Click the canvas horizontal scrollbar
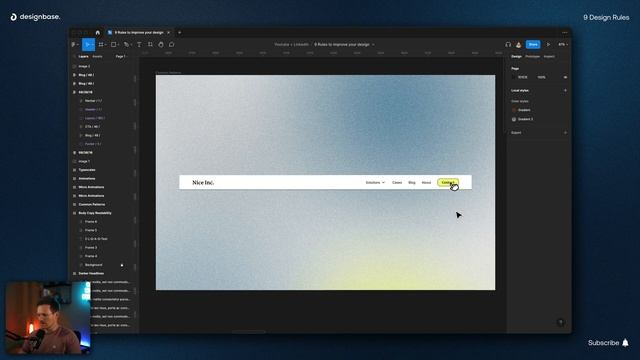 pyautogui.click(x=249, y=332)
